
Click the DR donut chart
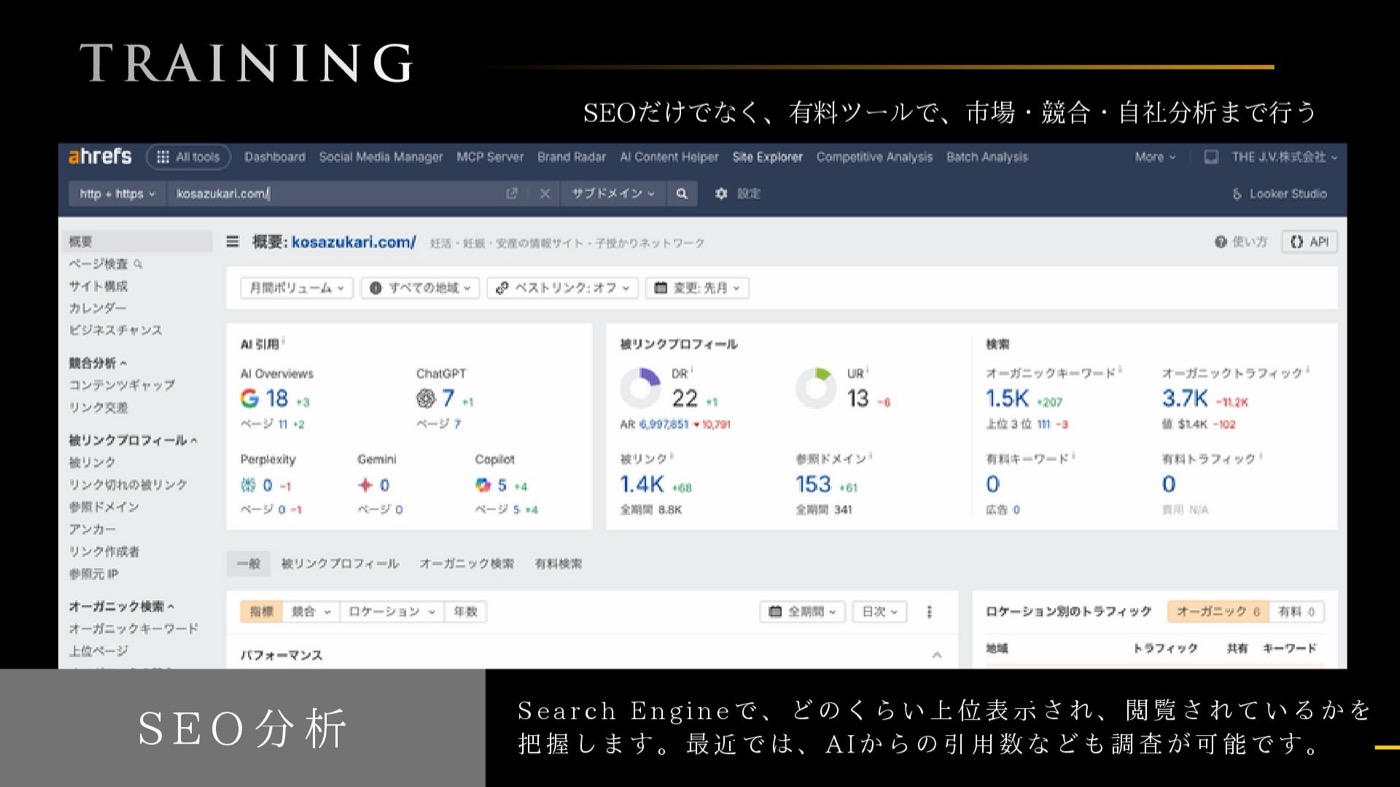pos(640,388)
